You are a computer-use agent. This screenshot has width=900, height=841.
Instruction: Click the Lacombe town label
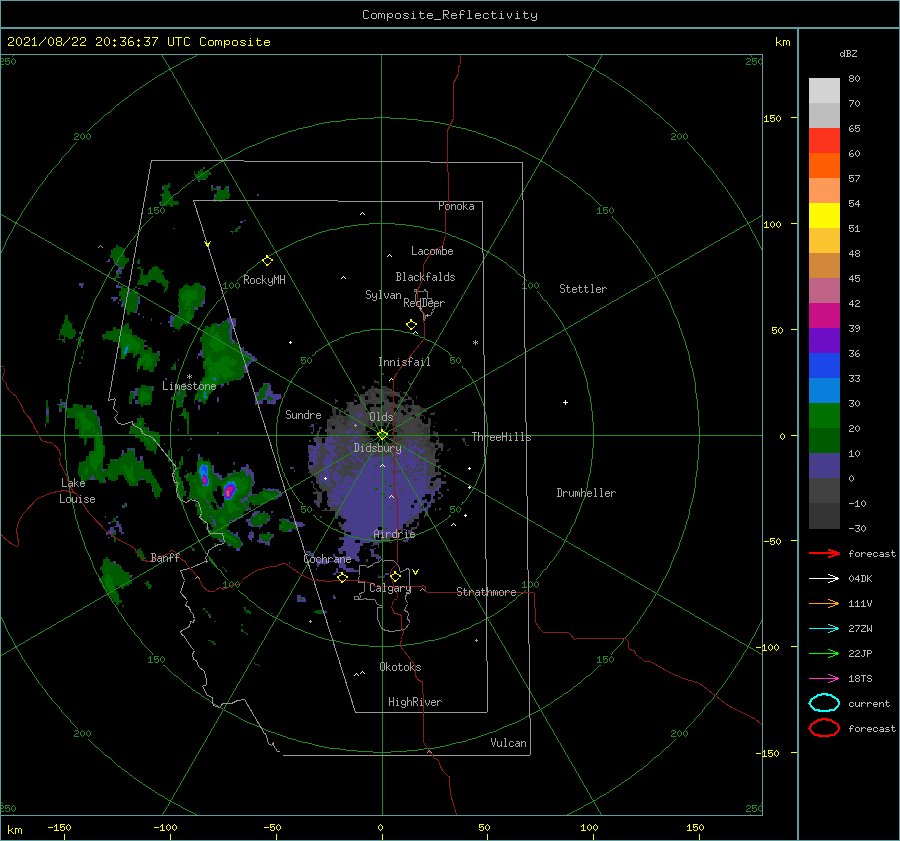pos(432,251)
